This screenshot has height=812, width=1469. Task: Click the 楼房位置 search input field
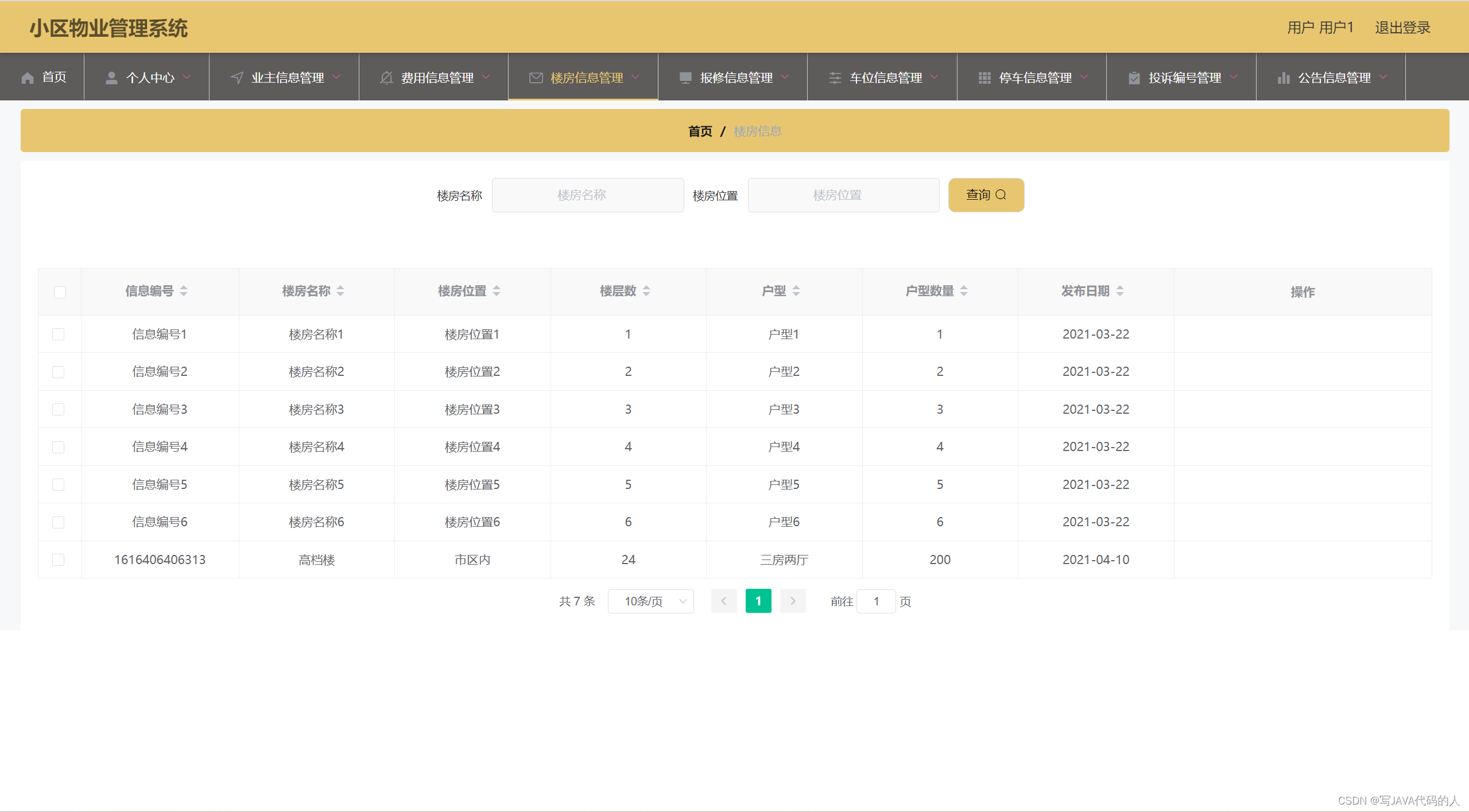[843, 195]
